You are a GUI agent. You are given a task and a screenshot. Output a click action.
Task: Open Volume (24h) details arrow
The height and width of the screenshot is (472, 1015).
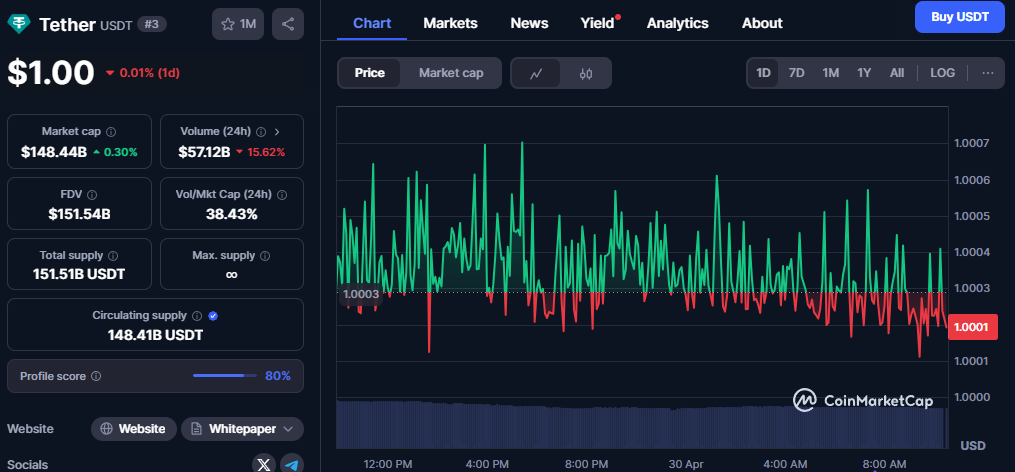[277, 131]
